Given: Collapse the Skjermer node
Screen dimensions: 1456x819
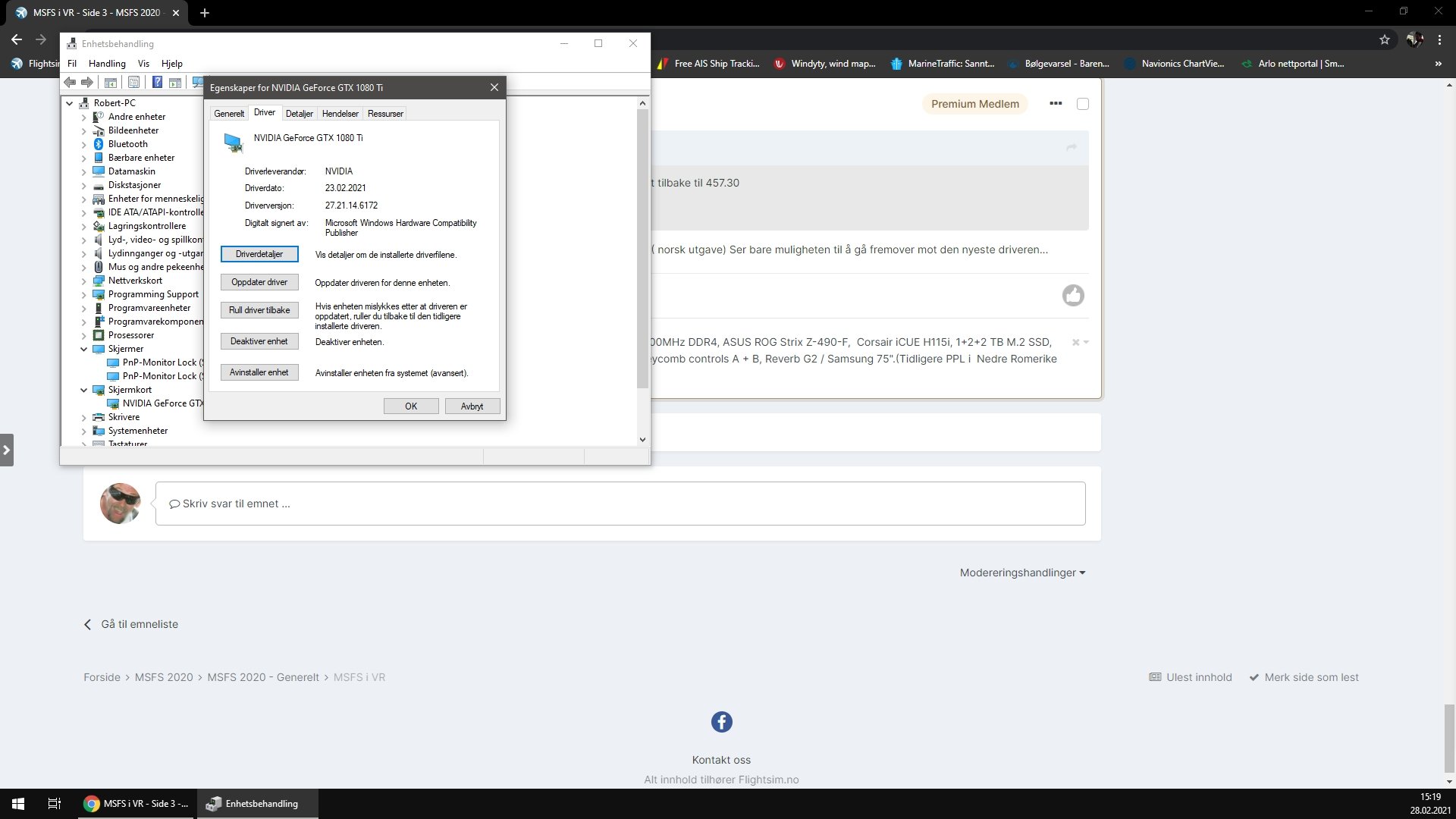Looking at the screenshot, I should [x=83, y=349].
